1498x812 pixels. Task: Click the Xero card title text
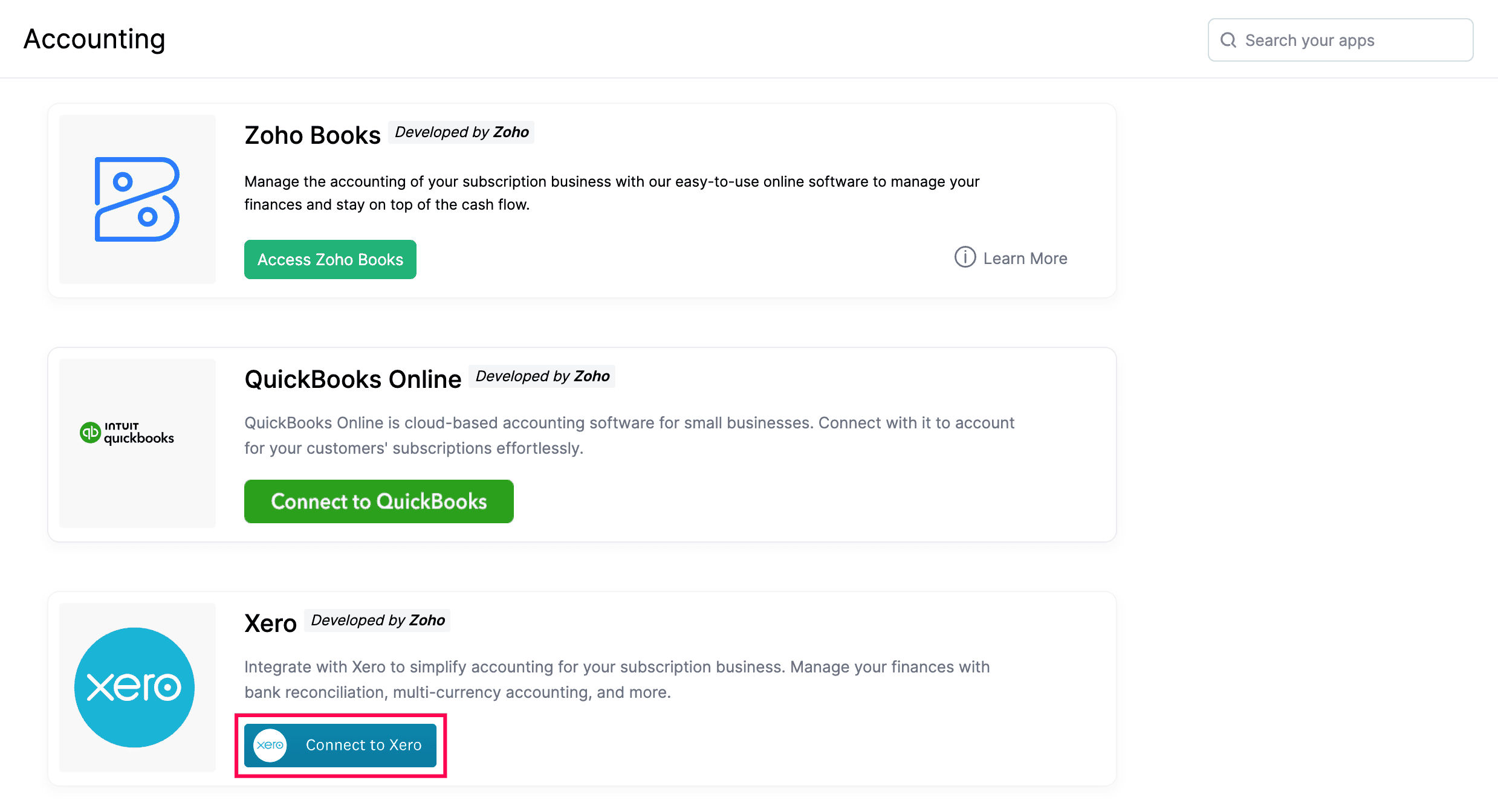tap(270, 623)
